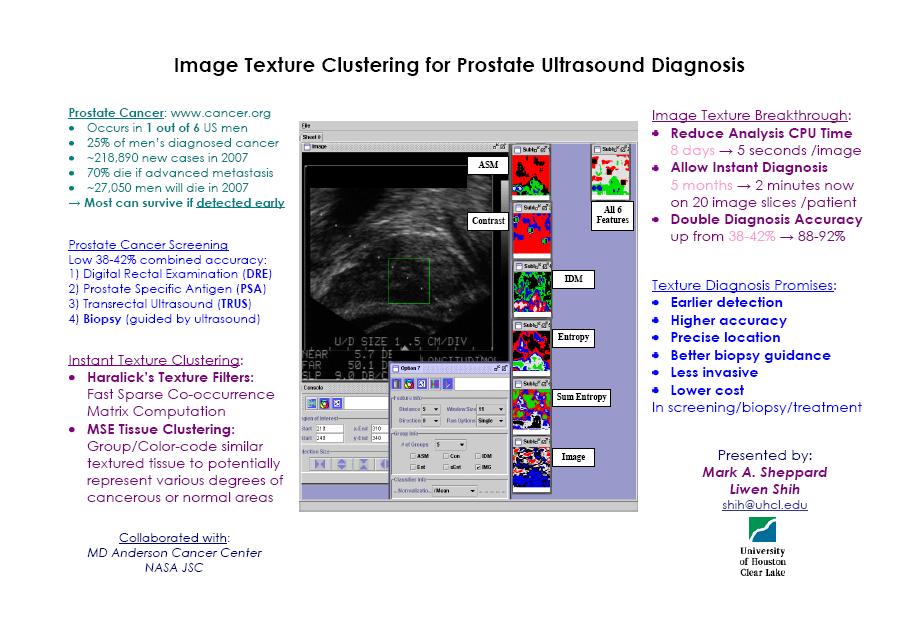Maximize the Option 7 window
The image size is (924, 640).
(504, 368)
